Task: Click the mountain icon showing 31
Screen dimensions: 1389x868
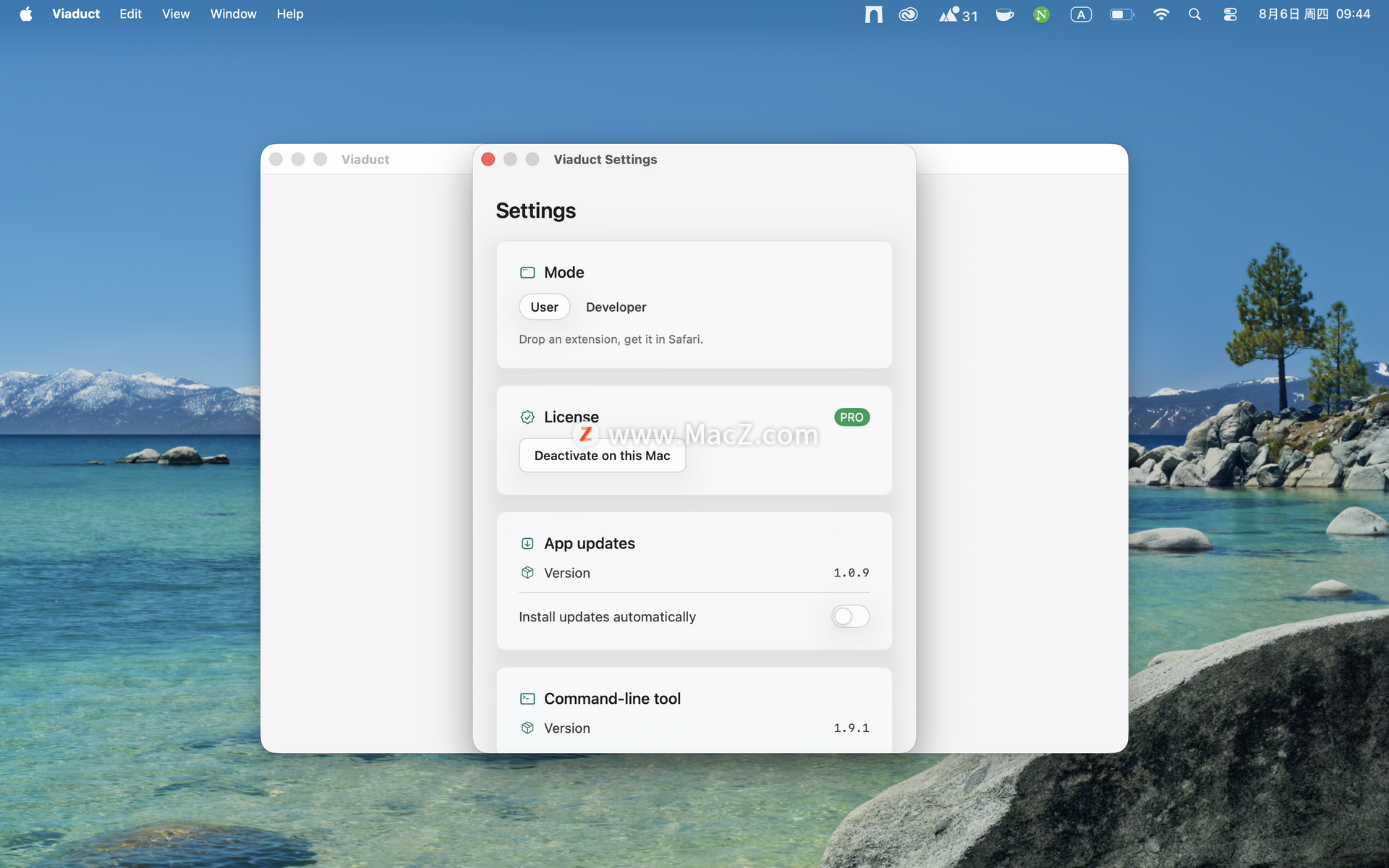Action: (x=958, y=14)
